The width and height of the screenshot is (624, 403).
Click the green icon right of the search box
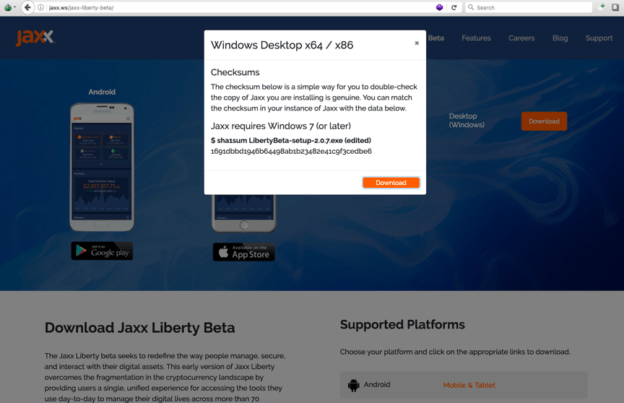(603, 6)
